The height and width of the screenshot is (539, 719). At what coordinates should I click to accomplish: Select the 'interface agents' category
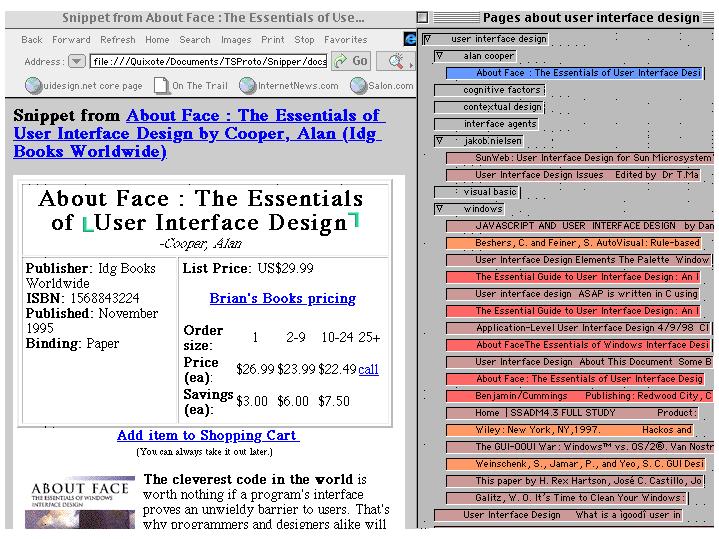click(x=486, y=124)
